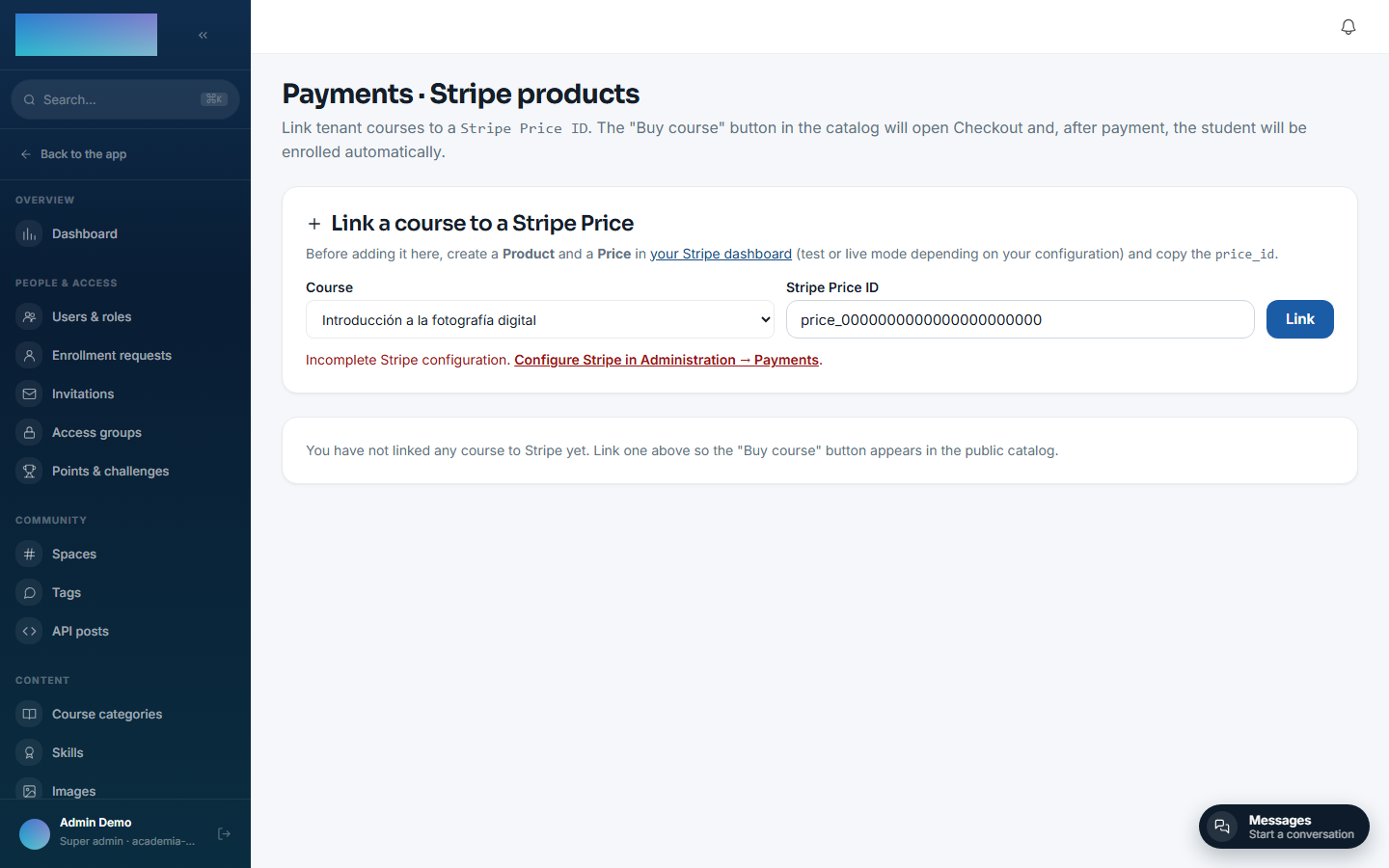Image resolution: width=1389 pixels, height=868 pixels.
Task: Click the Payments · Stripe products heading
Action: click(460, 94)
